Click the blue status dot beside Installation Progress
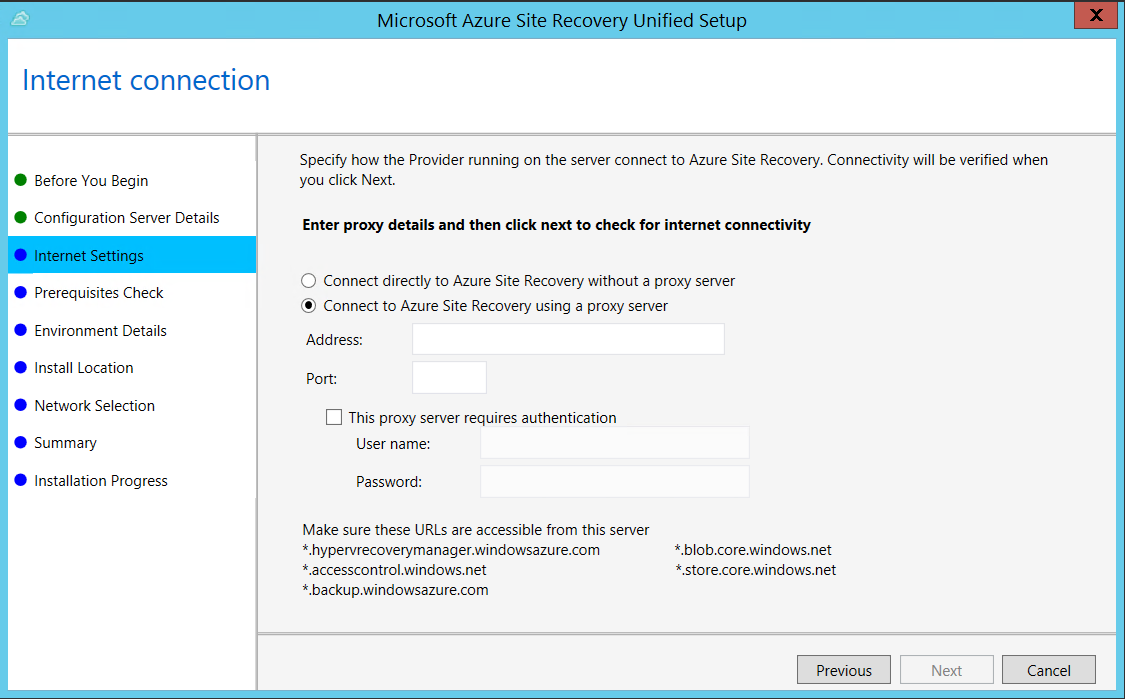The width and height of the screenshot is (1125, 699). click(21, 481)
